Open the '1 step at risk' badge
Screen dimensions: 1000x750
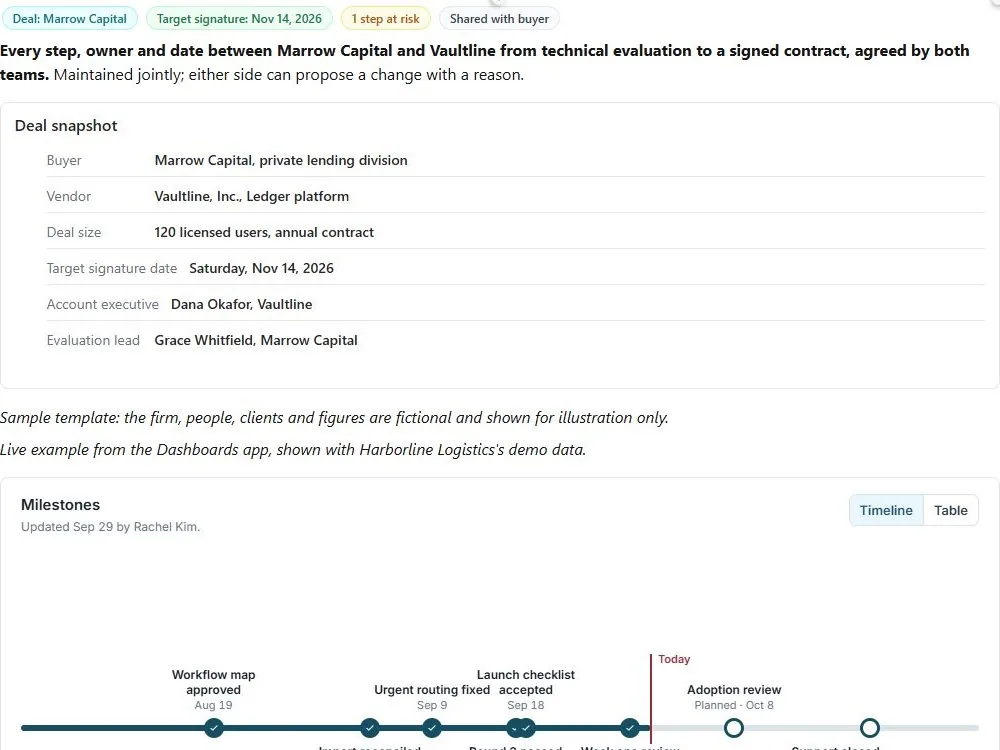click(385, 18)
